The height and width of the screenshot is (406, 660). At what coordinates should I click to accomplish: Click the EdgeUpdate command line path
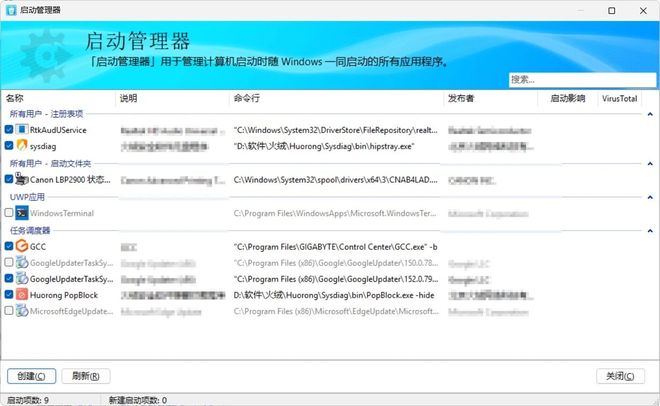(336, 311)
